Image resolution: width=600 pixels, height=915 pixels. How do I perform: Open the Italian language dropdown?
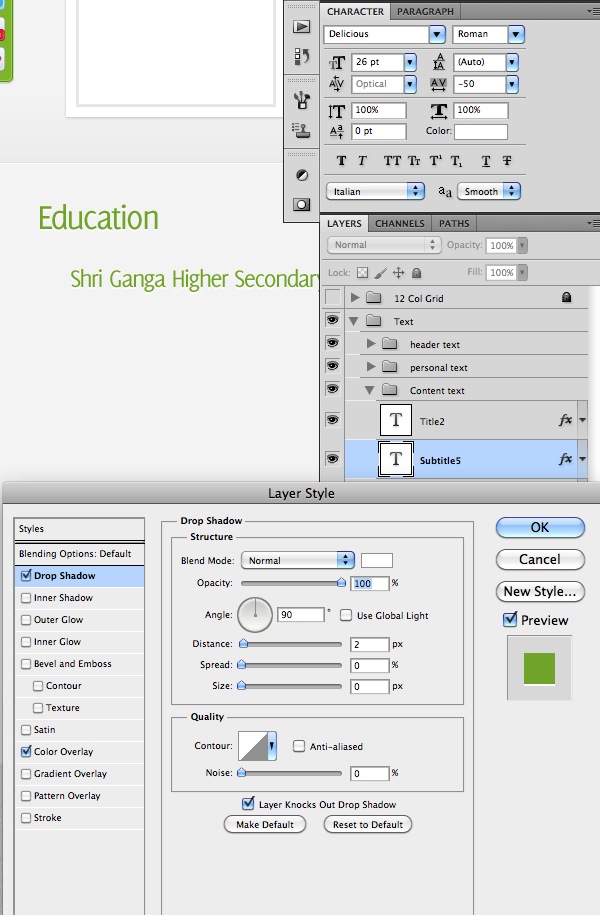coord(375,191)
